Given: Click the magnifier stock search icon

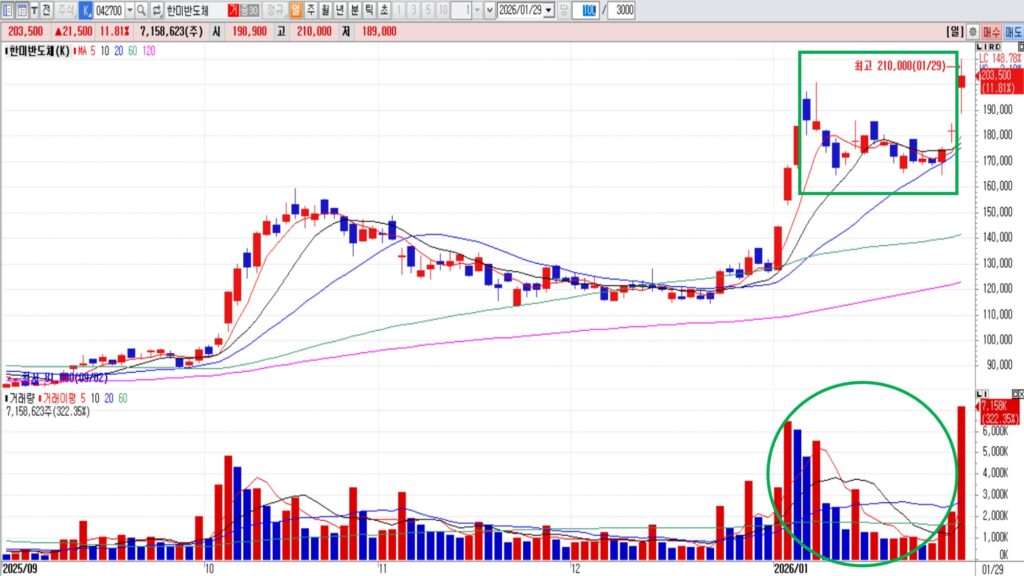Looking at the screenshot, I should point(141,10).
